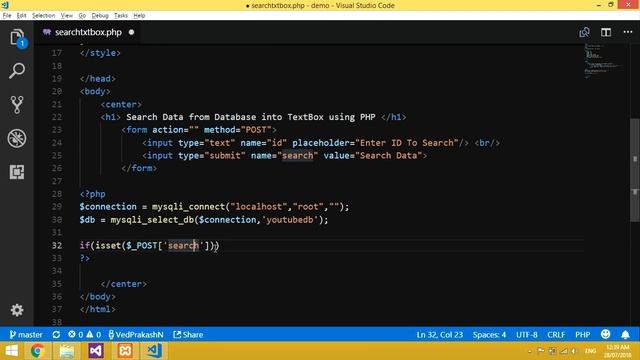
Task: Click line number 24 in gutter
Action: (x=57, y=143)
